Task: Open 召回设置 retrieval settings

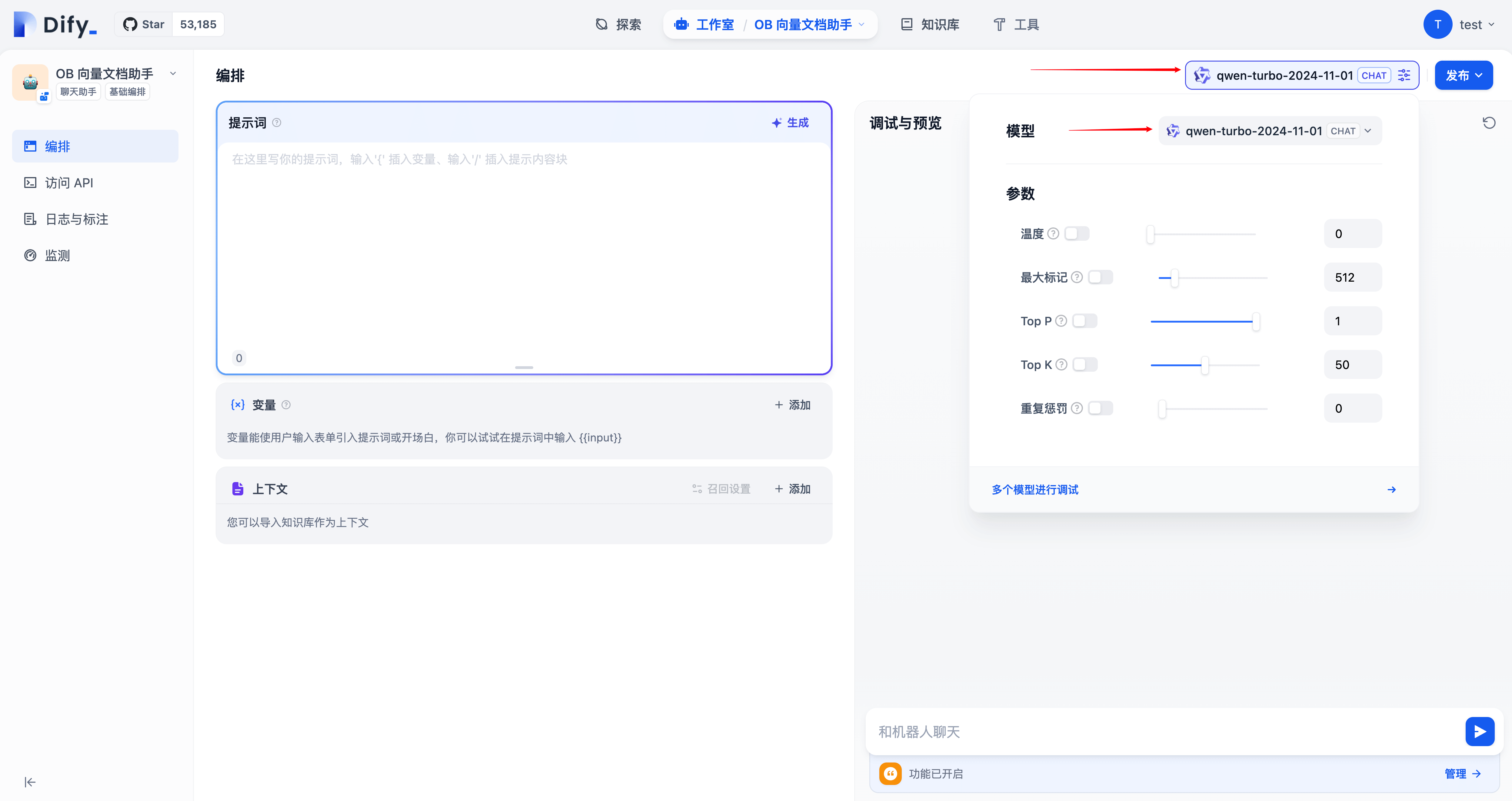Action: pos(721,489)
